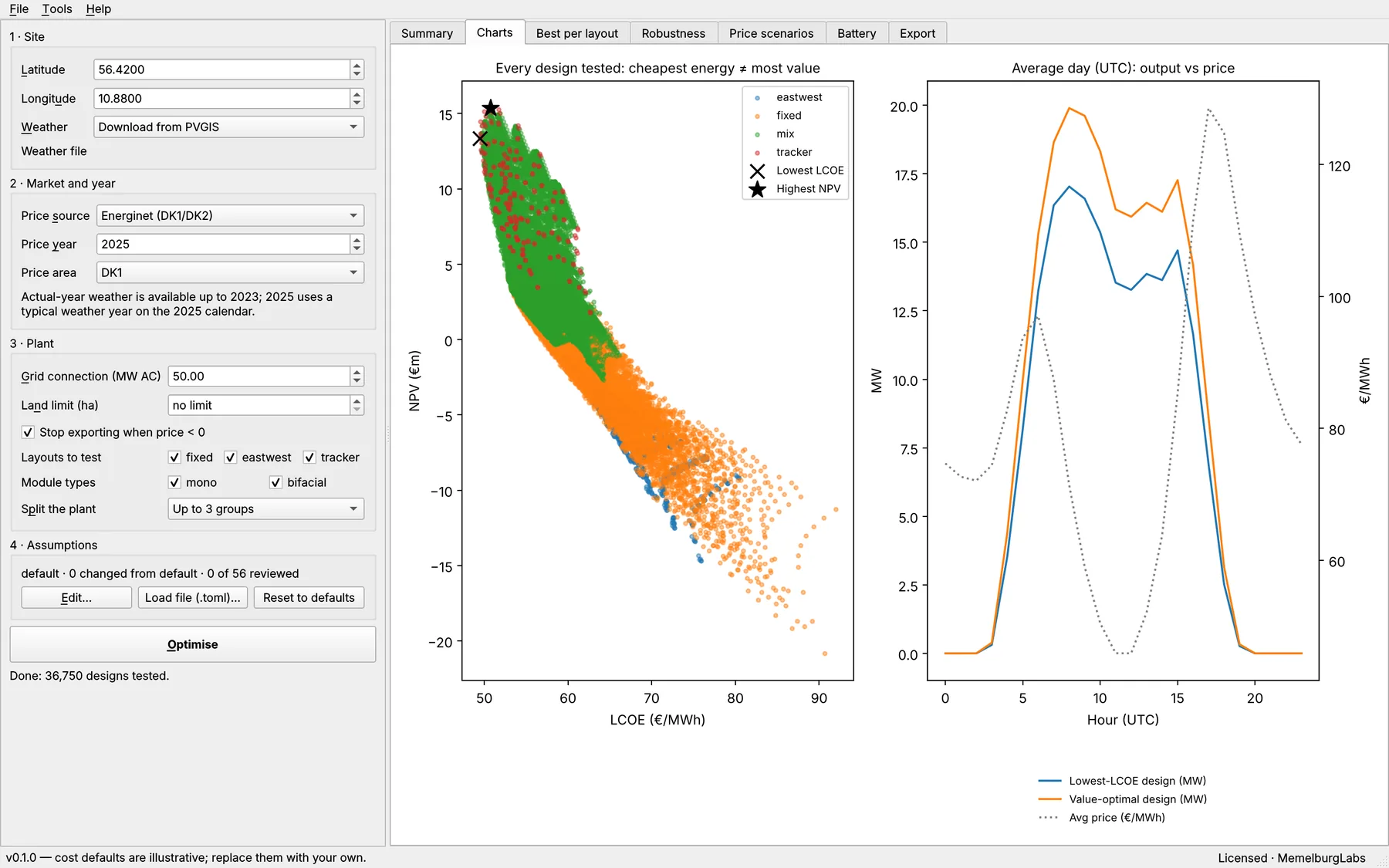Open the File menu
Image resolution: width=1389 pixels, height=868 pixels.
(x=19, y=8)
